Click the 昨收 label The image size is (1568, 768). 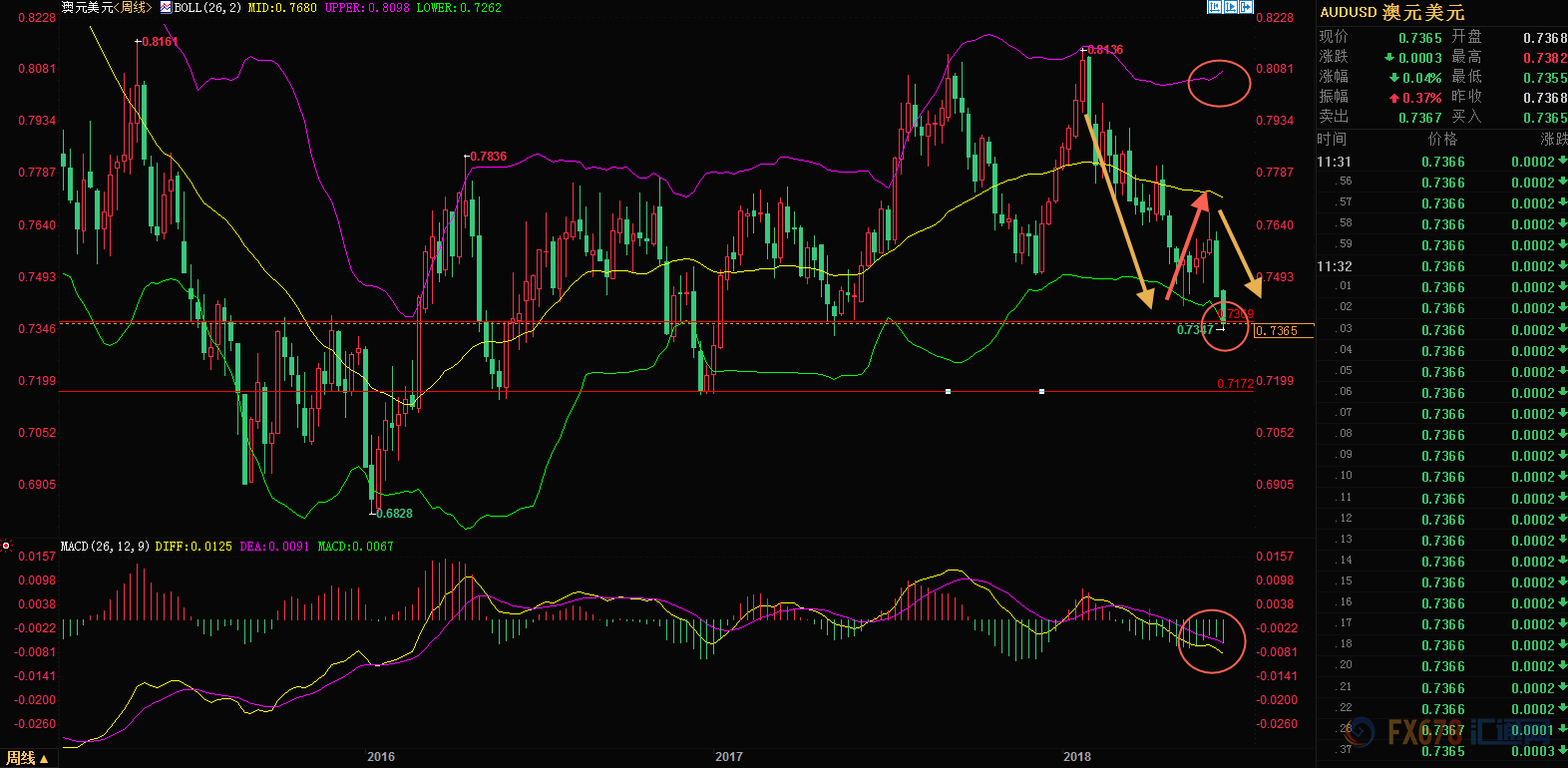coord(1466,97)
